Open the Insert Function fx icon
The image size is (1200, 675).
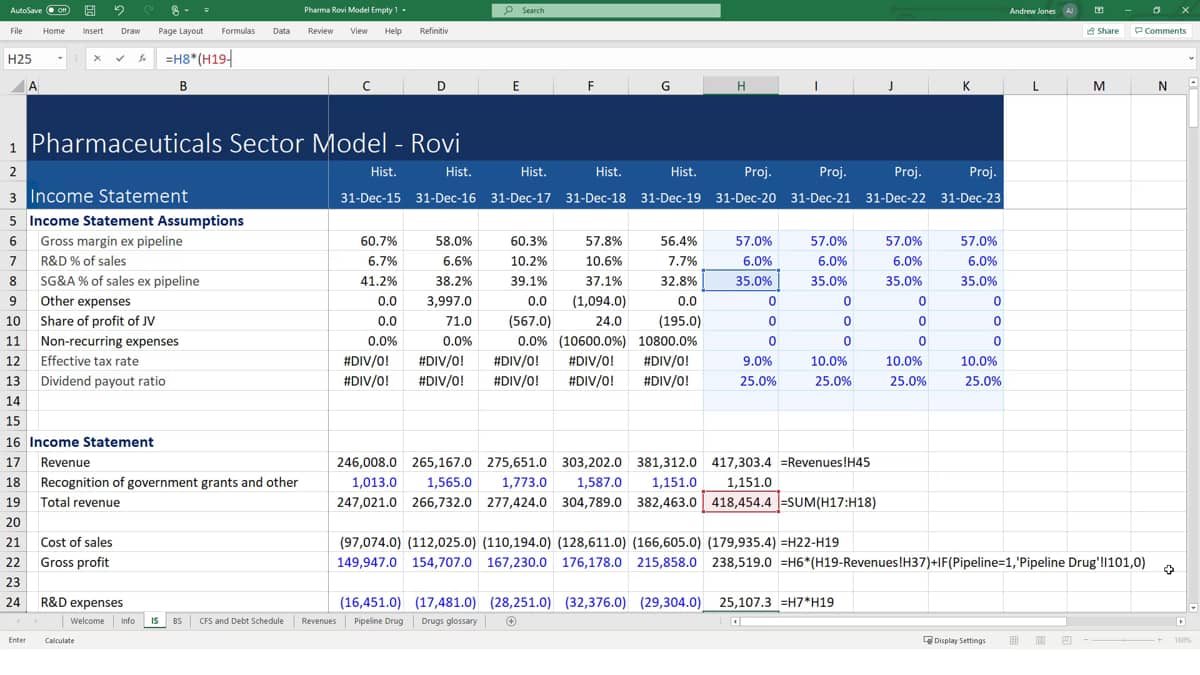[142, 59]
